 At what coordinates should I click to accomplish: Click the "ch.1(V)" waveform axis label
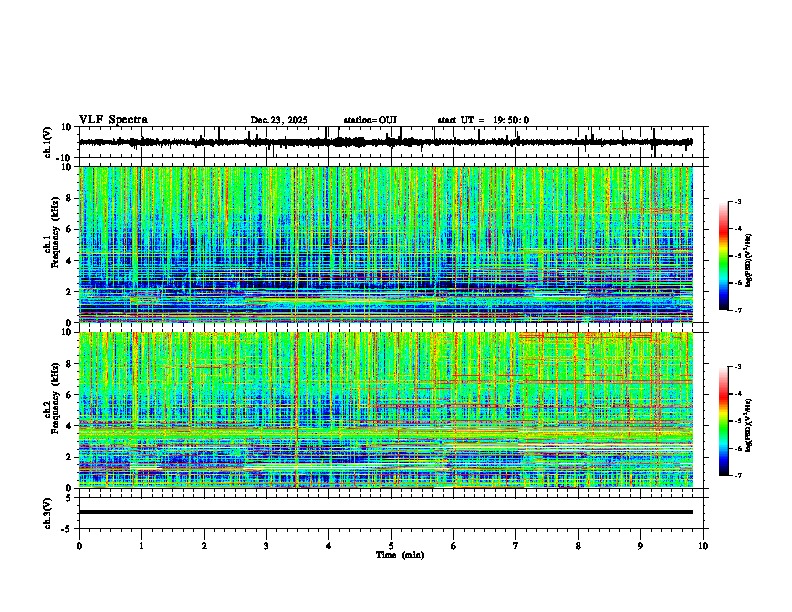click(47, 142)
